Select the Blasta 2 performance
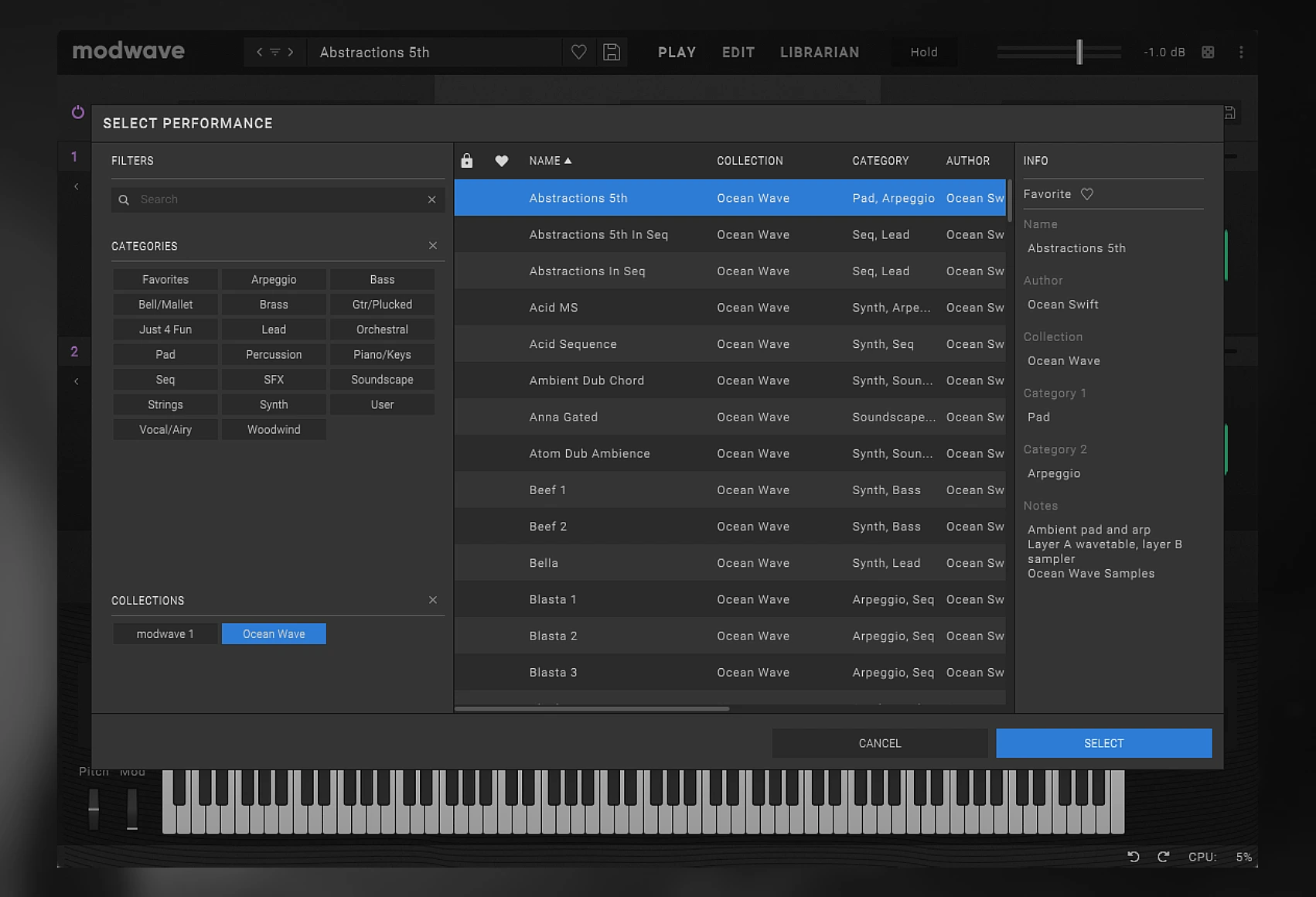The height and width of the screenshot is (897, 1316). (x=730, y=636)
